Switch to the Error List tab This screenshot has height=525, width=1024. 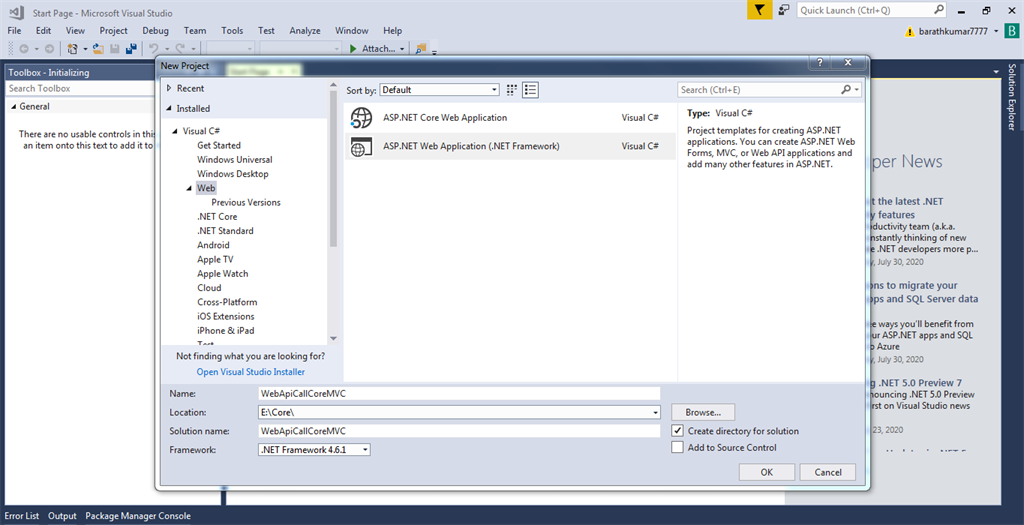pyautogui.click(x=22, y=516)
